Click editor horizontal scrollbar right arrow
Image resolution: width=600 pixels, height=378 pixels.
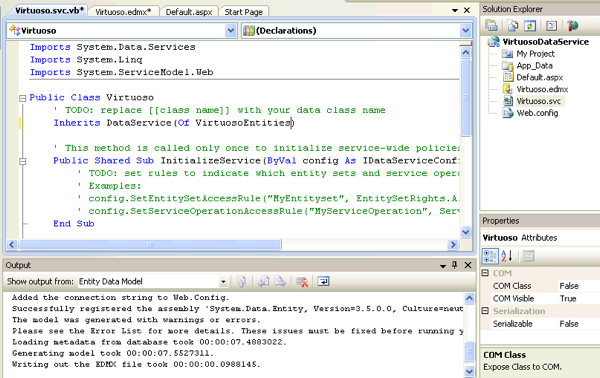[453, 244]
